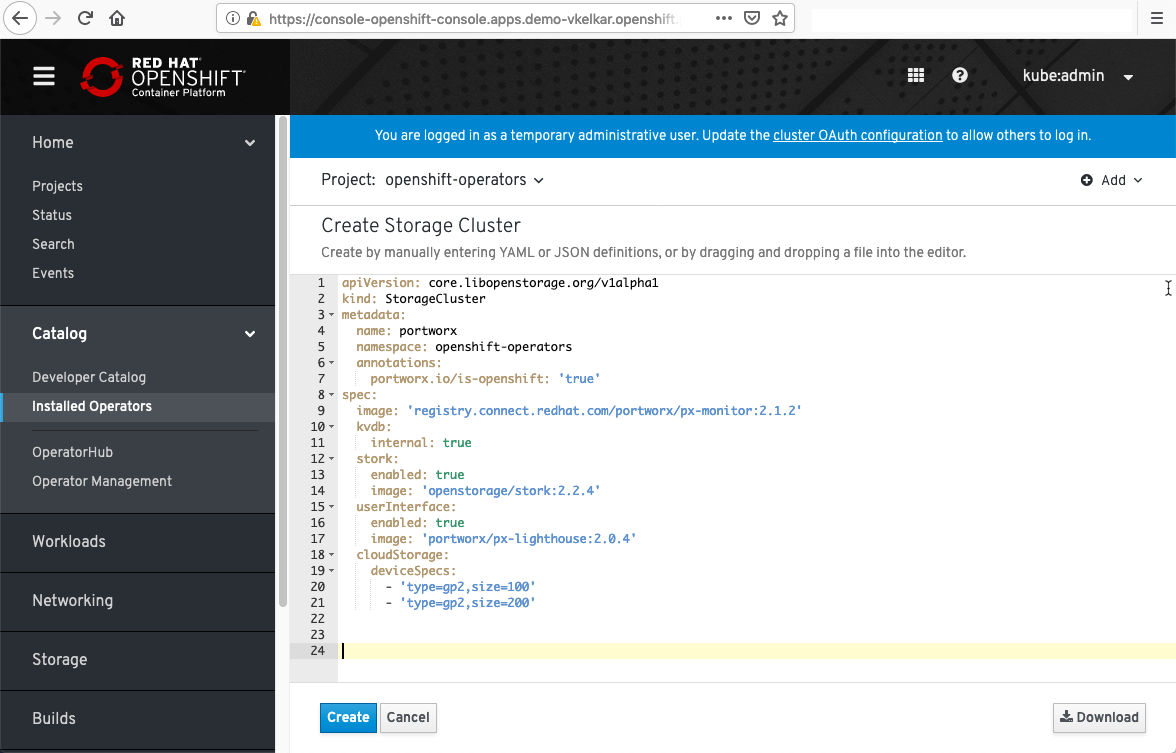Open OperatorHub from the sidebar

click(x=72, y=452)
